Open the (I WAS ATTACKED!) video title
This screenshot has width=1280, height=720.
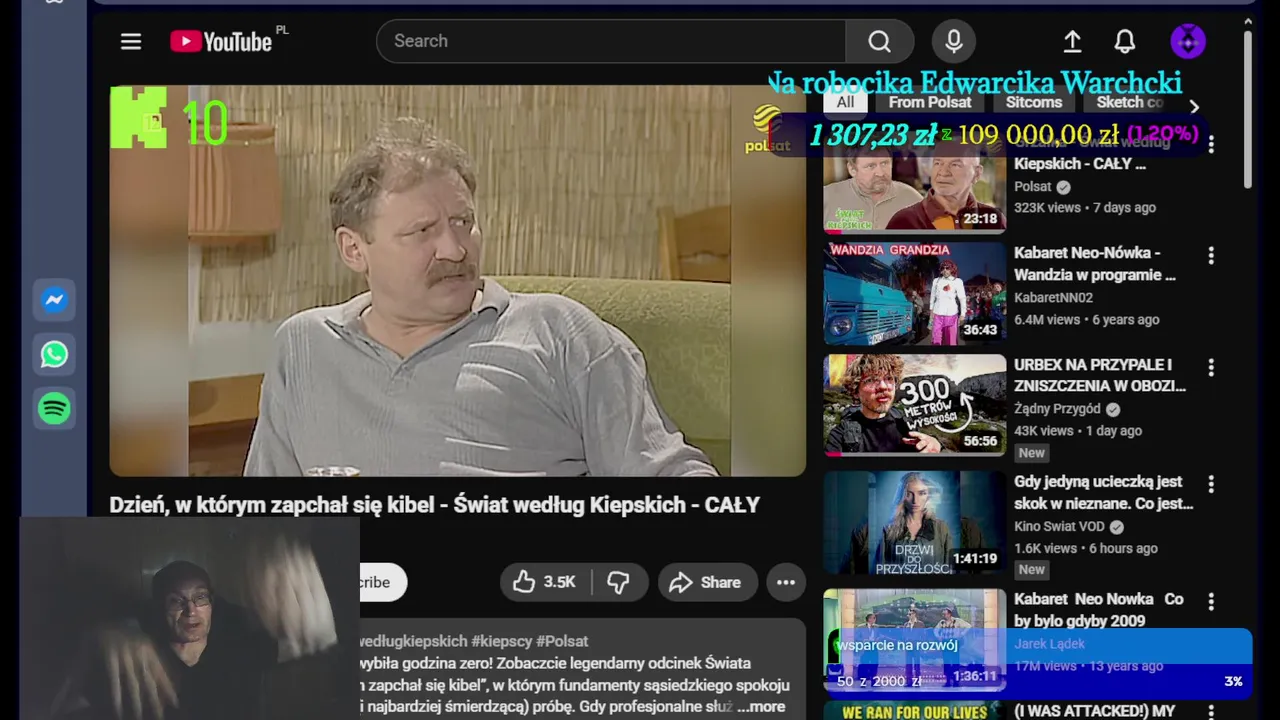pyautogui.click(x=1095, y=712)
